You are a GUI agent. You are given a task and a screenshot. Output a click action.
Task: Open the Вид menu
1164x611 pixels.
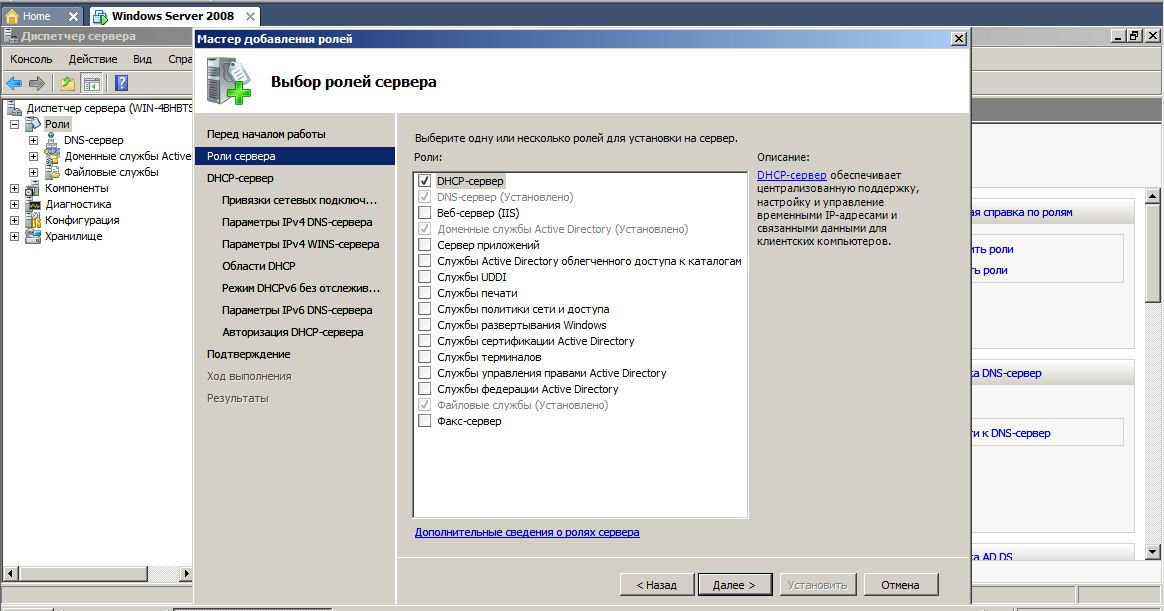tap(143, 59)
